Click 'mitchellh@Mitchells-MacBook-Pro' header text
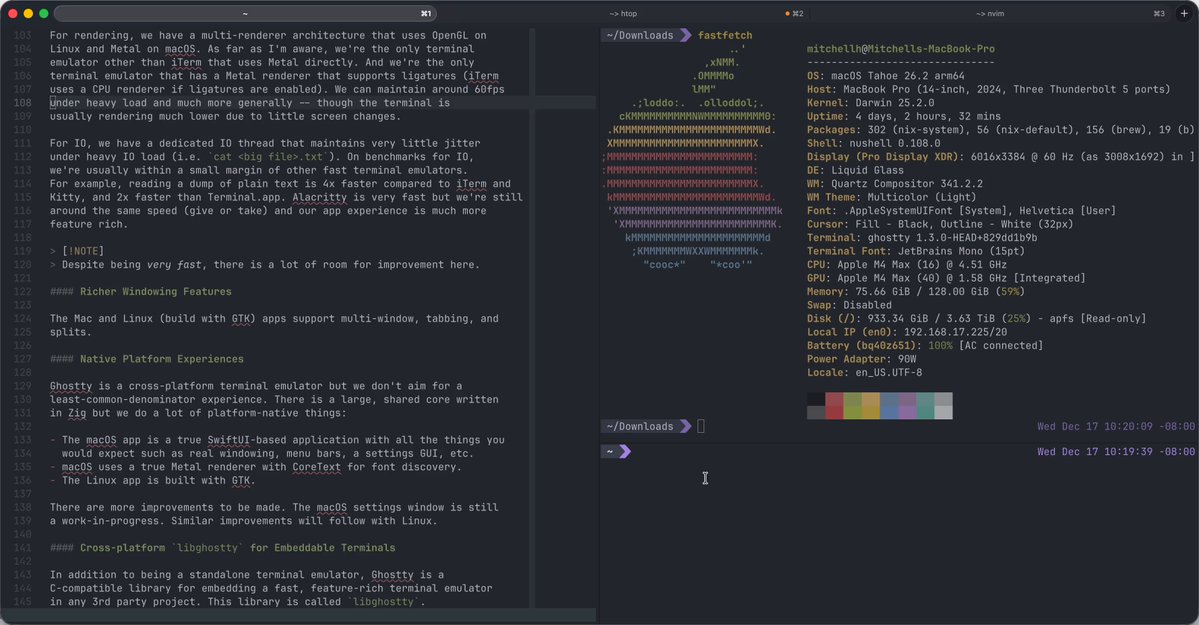The width and height of the screenshot is (1199, 625). point(900,49)
